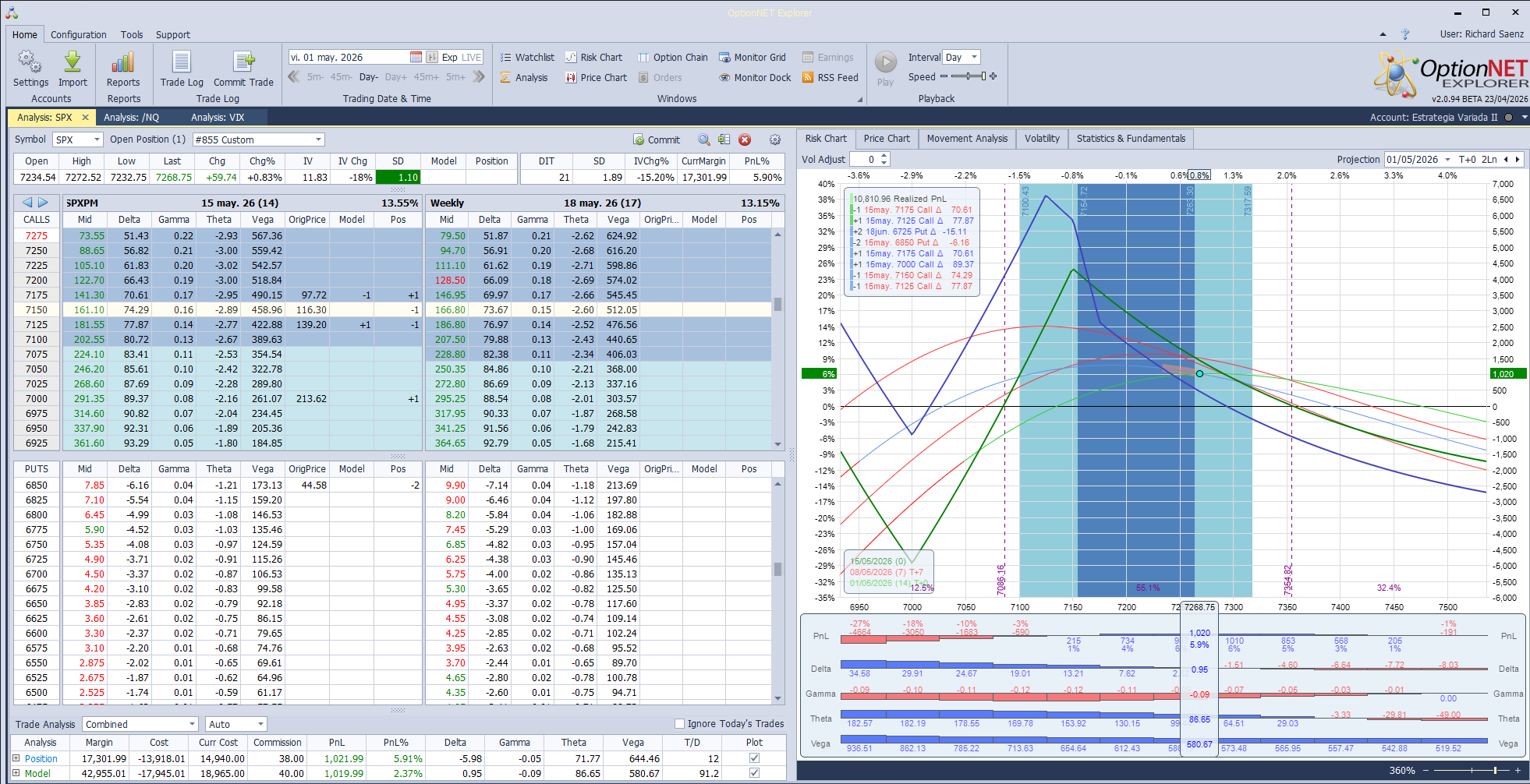Viewport: 1530px width, 784px height.
Task: Switch to the Volatility tab
Action: point(1042,139)
